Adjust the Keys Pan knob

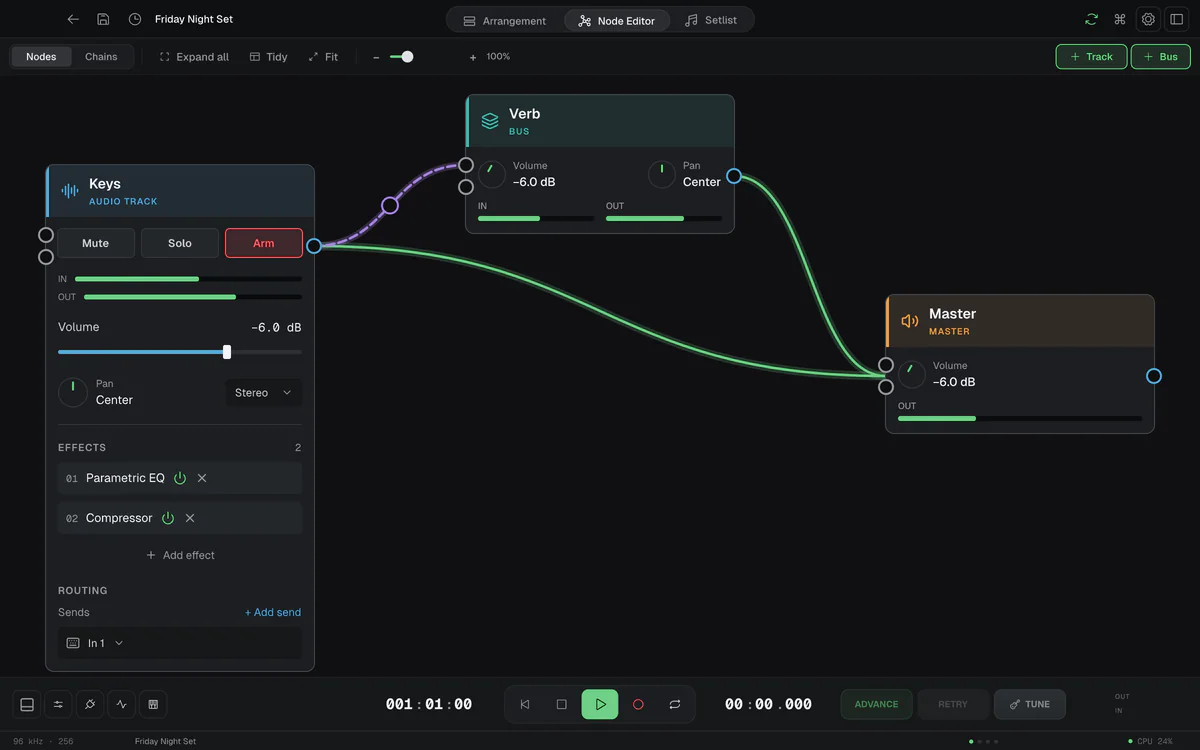coord(73,392)
